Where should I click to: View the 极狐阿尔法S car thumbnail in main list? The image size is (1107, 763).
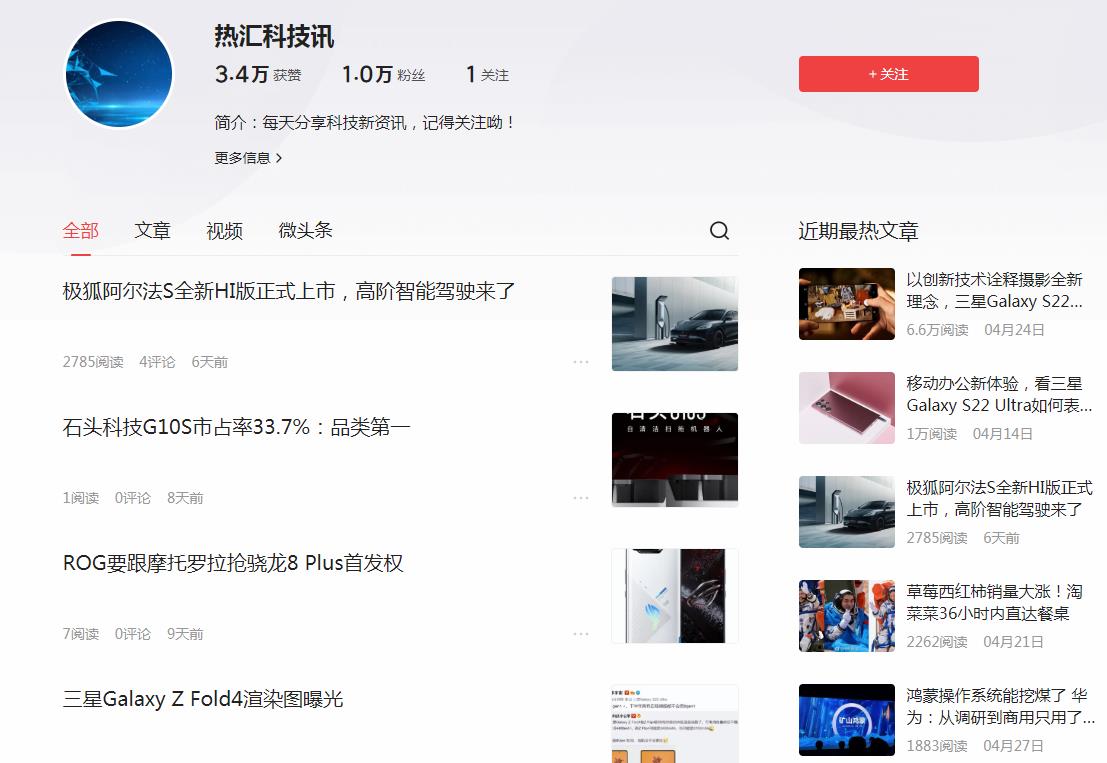[674, 324]
